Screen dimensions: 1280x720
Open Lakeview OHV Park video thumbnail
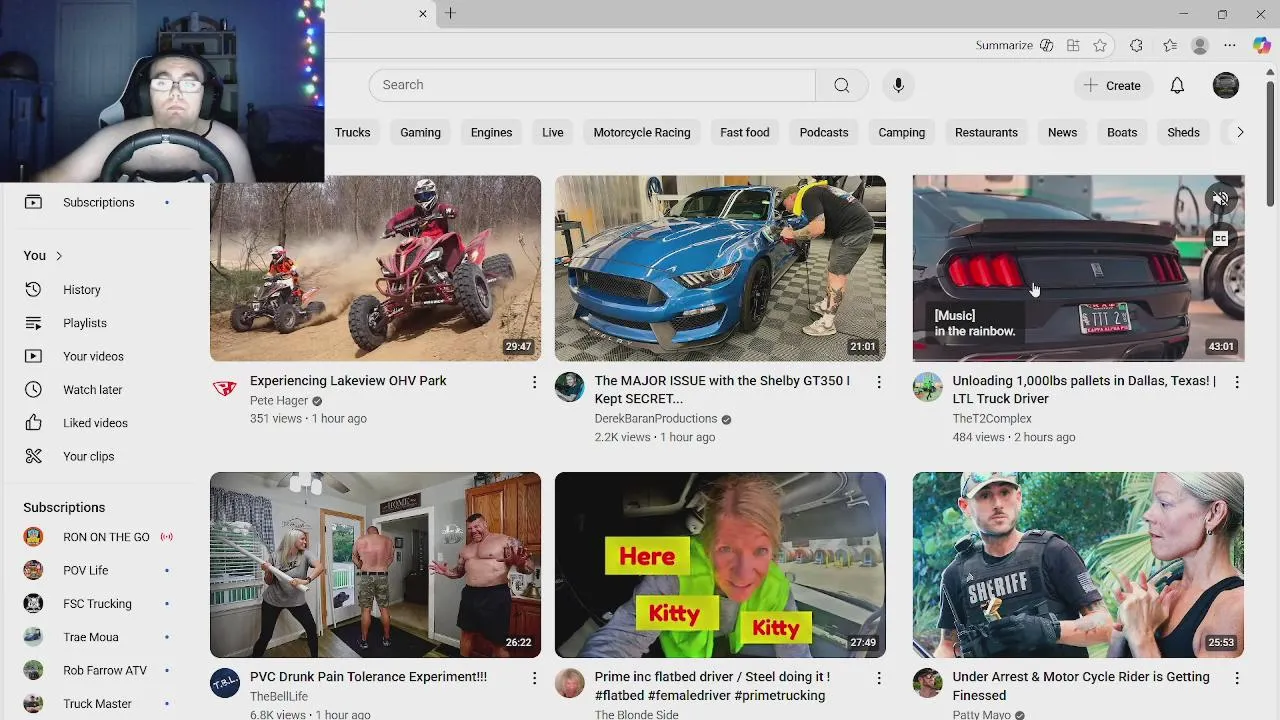375,268
